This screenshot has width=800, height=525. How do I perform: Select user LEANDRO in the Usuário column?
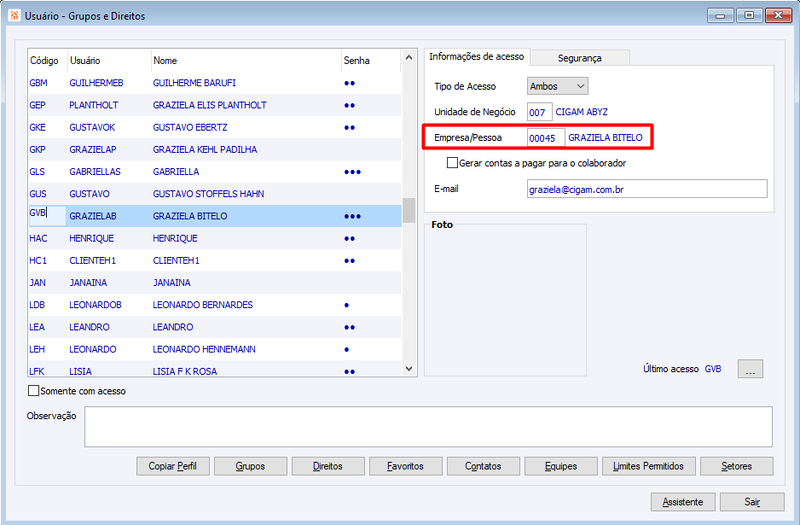(89, 327)
